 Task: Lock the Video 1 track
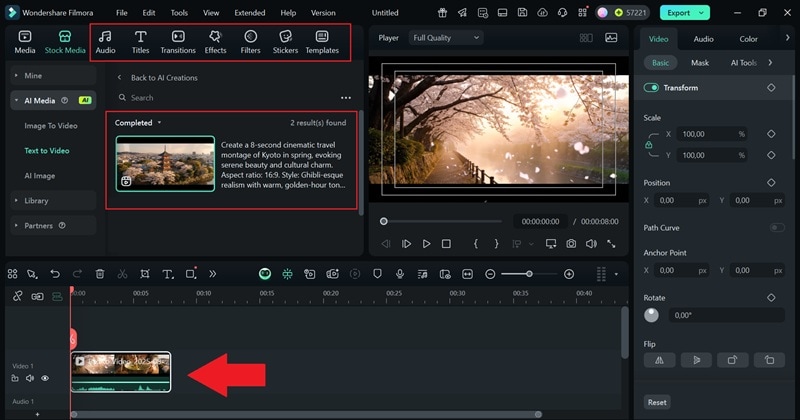click(x=15, y=378)
